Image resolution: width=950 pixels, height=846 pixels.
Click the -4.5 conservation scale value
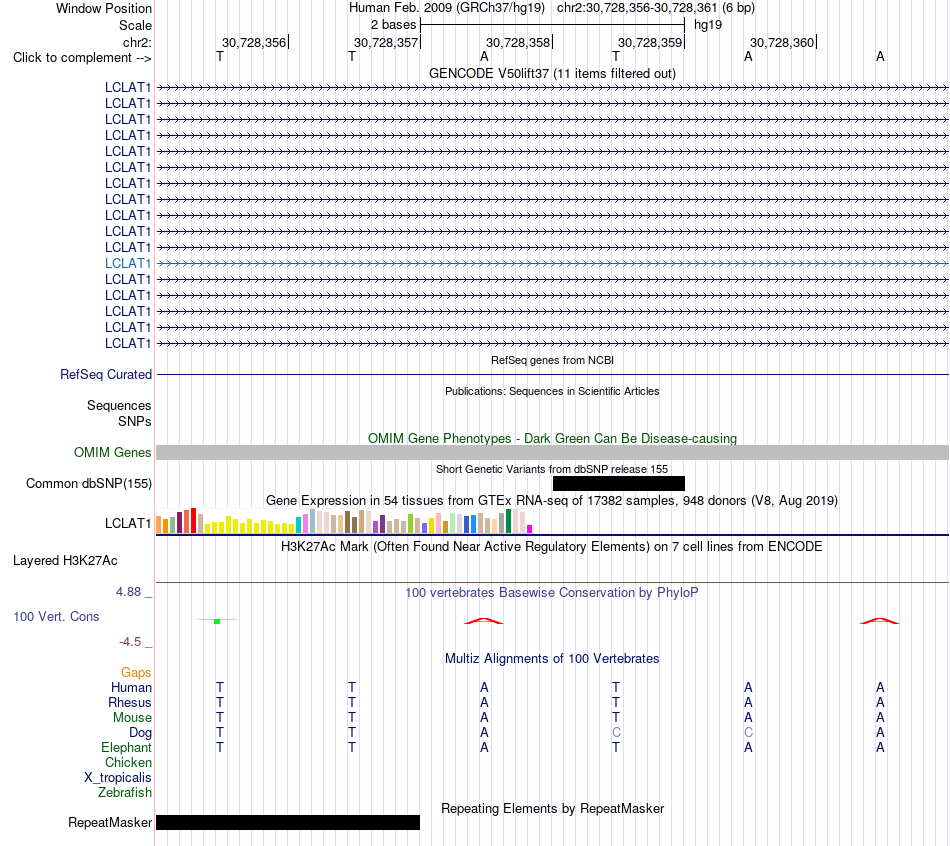[x=130, y=641]
